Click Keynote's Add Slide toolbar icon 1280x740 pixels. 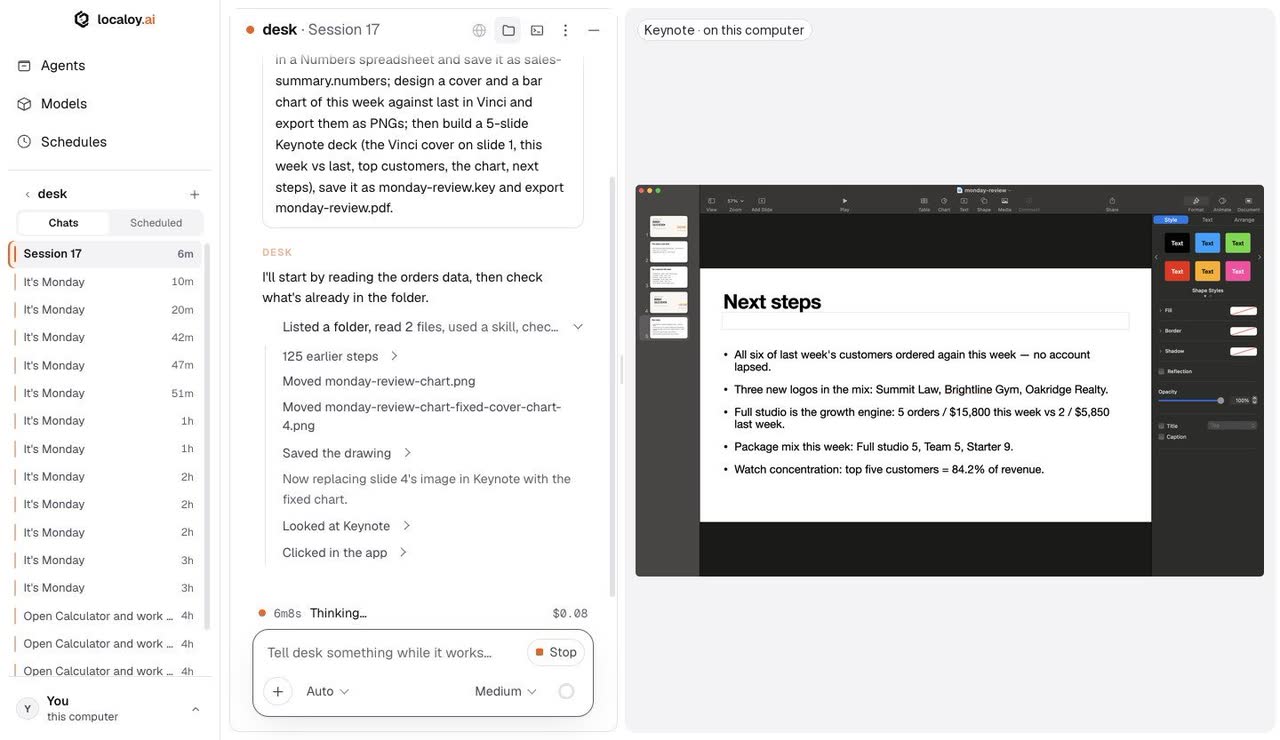[762, 201]
